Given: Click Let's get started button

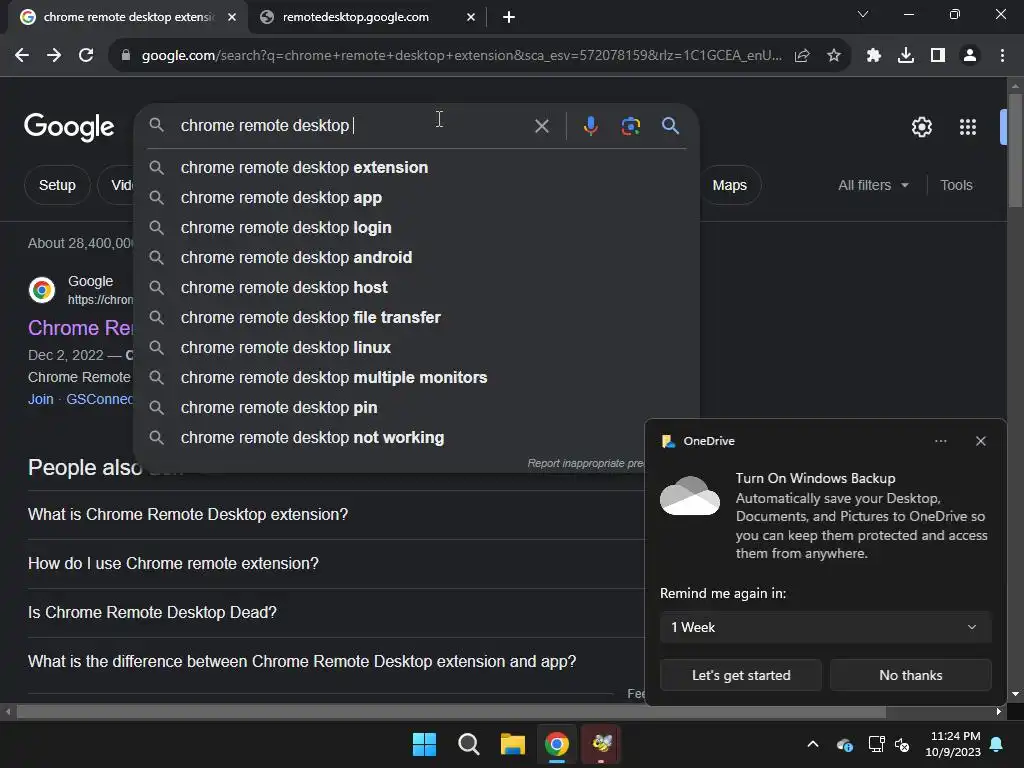Looking at the screenshot, I should 741,675.
